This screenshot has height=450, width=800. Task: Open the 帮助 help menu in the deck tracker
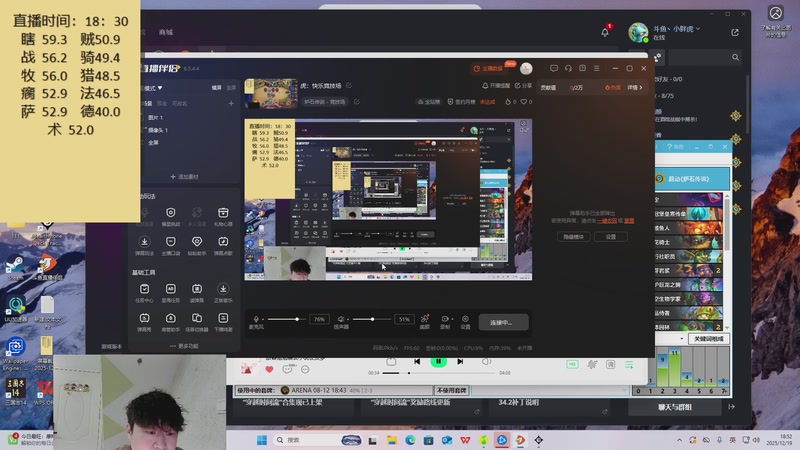676,147
